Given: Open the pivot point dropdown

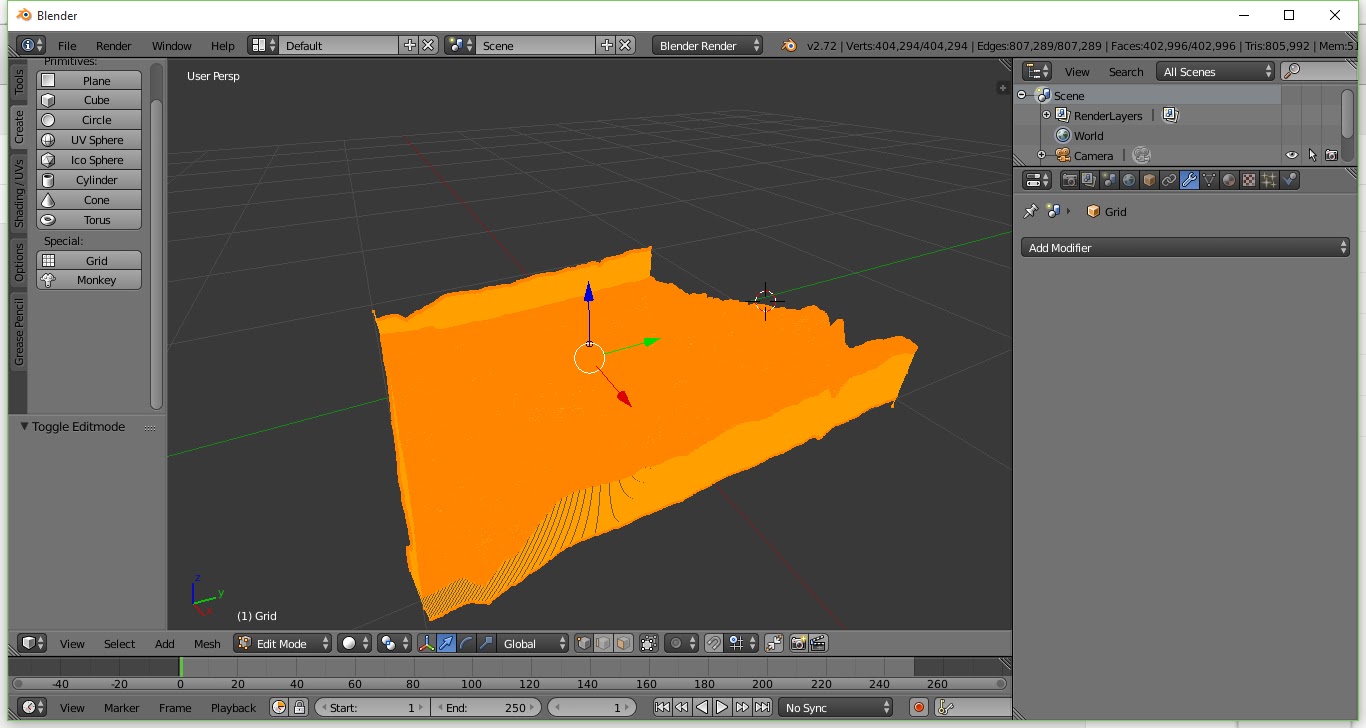Looking at the screenshot, I should tap(395, 643).
